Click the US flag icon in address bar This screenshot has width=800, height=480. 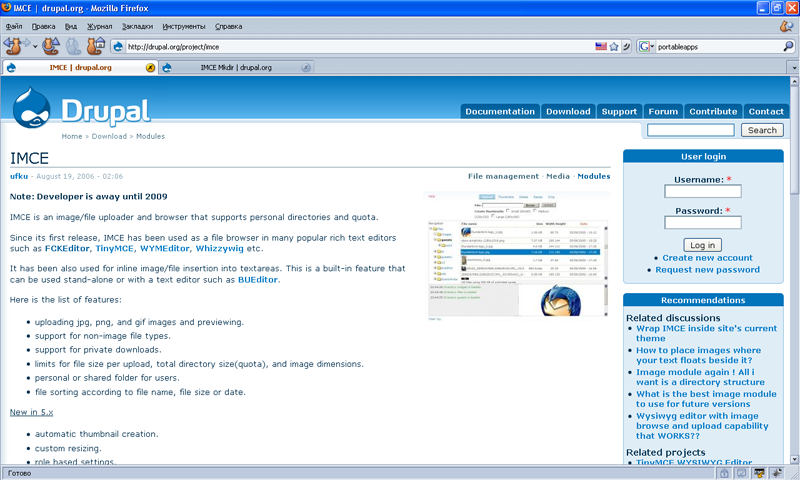click(601, 46)
